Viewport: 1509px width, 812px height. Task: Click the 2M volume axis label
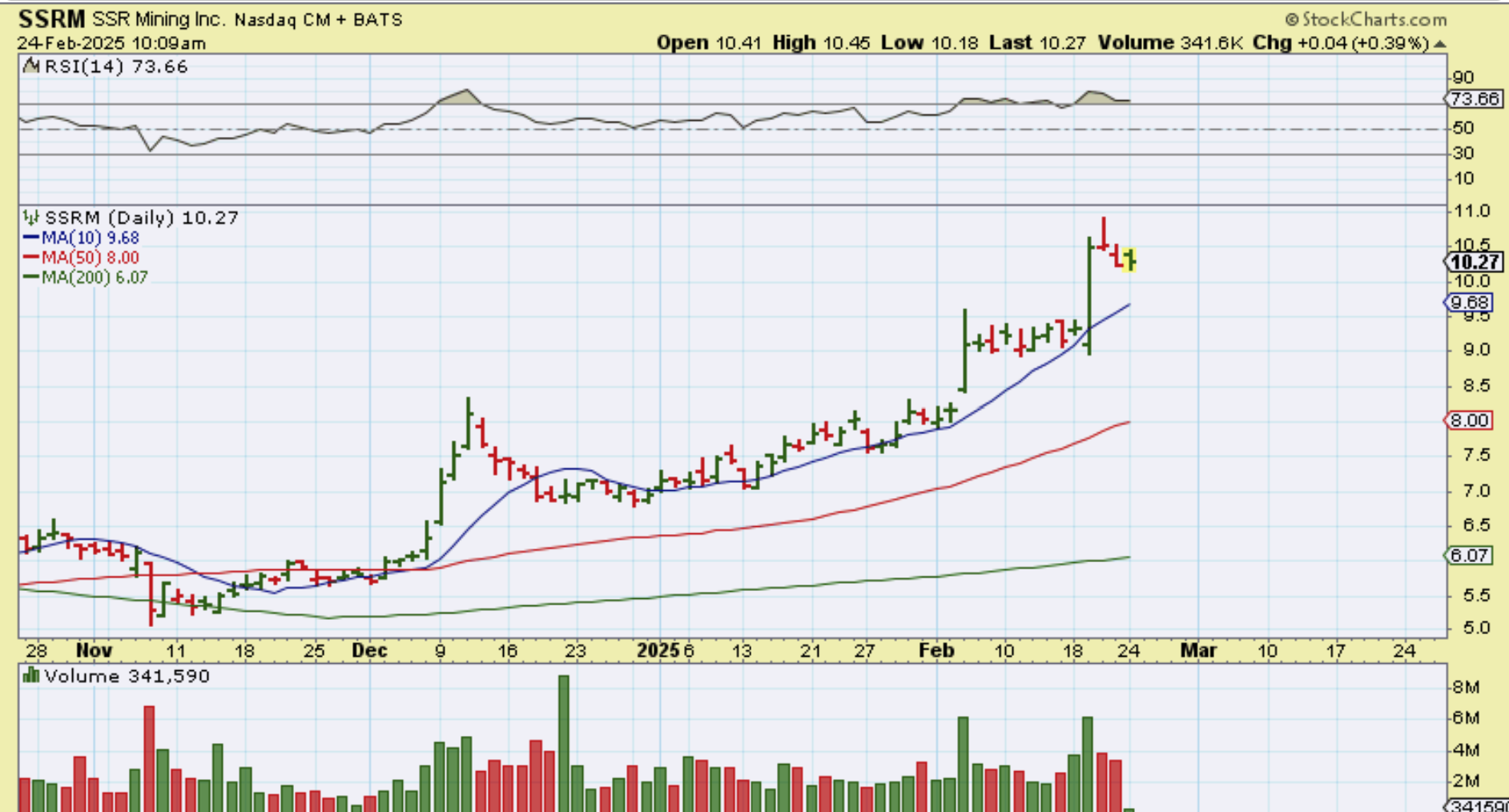click(1466, 781)
